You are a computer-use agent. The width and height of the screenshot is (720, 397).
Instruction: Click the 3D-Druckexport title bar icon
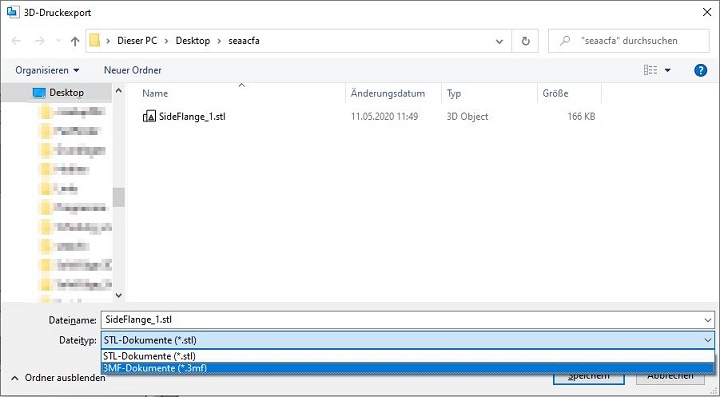[x=12, y=12]
